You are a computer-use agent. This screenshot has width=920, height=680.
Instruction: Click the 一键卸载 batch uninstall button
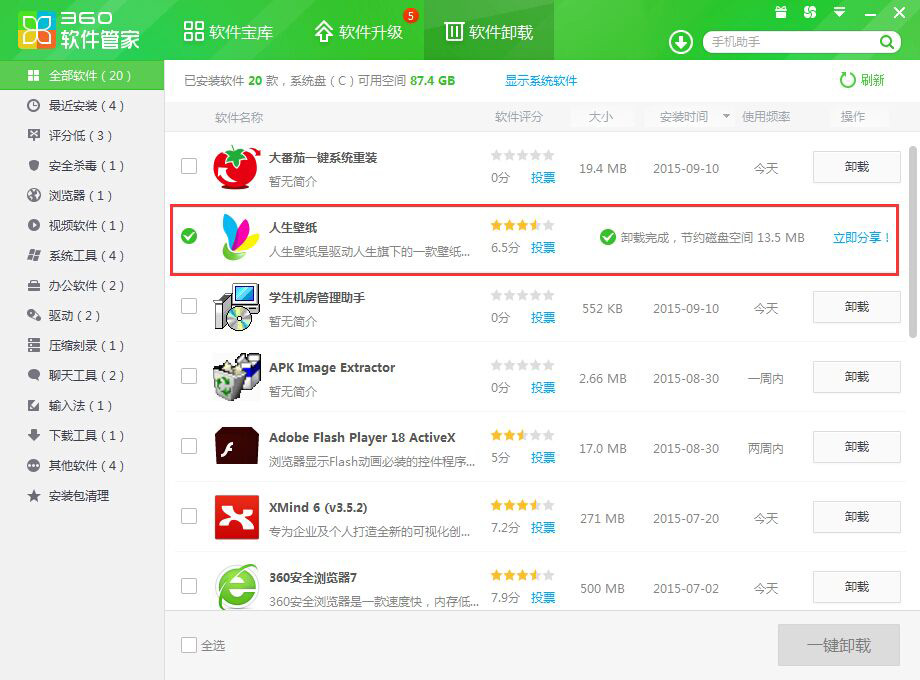tap(838, 645)
